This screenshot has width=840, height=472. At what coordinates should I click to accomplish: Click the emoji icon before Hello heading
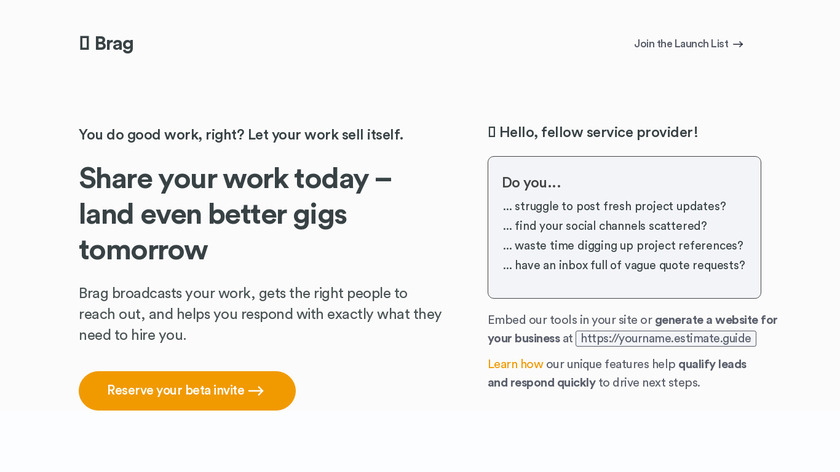[x=492, y=132]
